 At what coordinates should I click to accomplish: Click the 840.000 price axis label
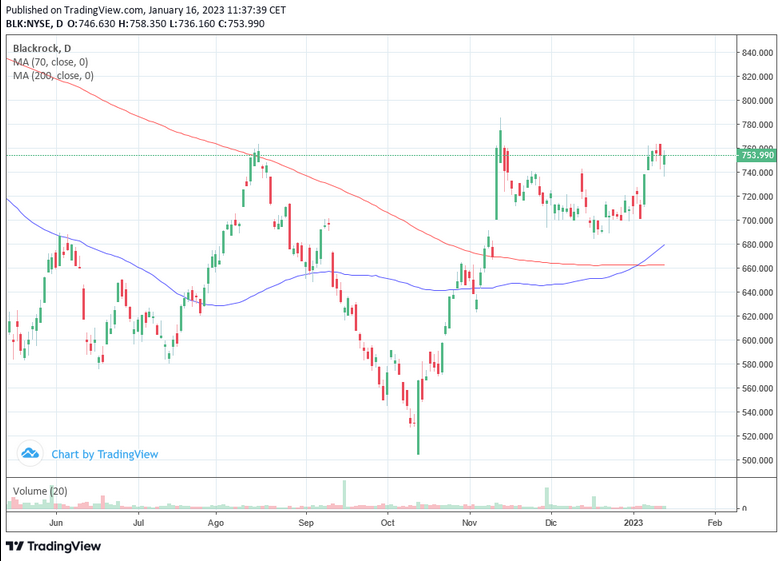757,53
